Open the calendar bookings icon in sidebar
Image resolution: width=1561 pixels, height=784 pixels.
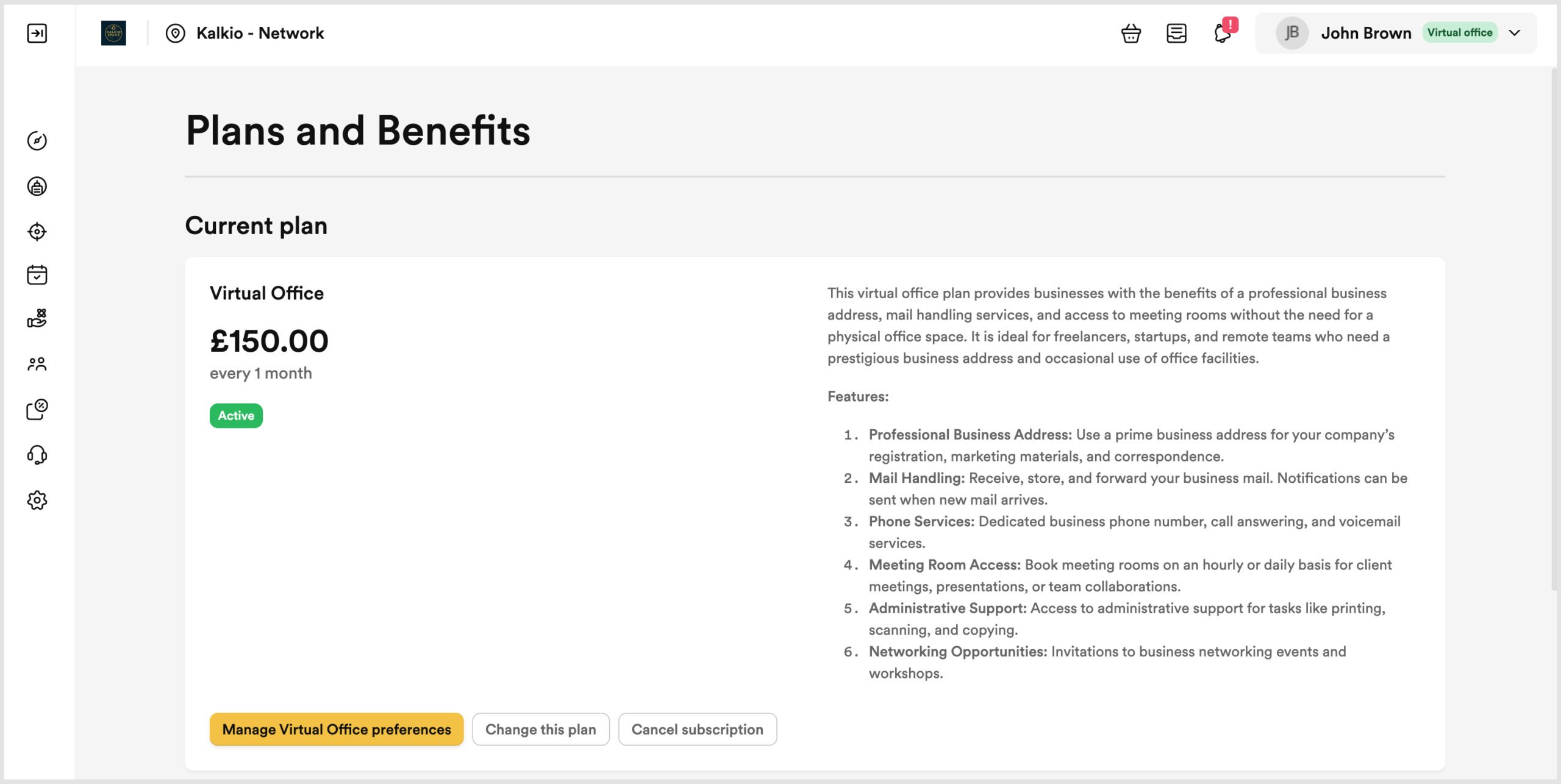point(37,276)
